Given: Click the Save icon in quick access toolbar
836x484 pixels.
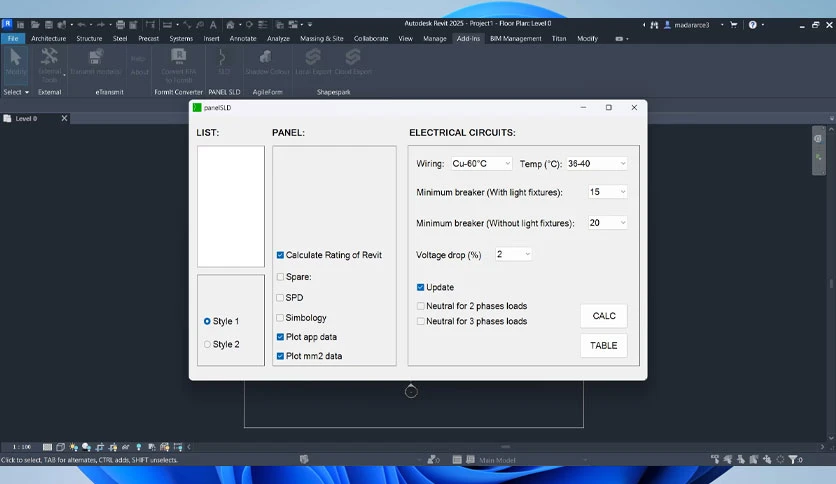Looking at the screenshot, I should 49,25.
